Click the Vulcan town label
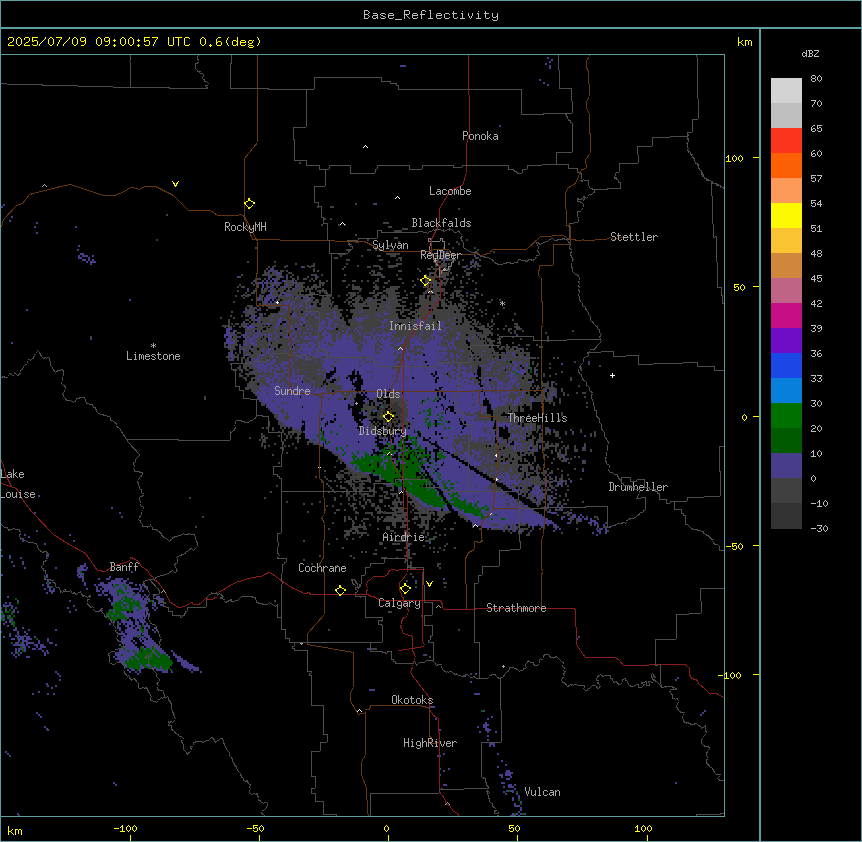862x842 pixels. tap(542, 792)
